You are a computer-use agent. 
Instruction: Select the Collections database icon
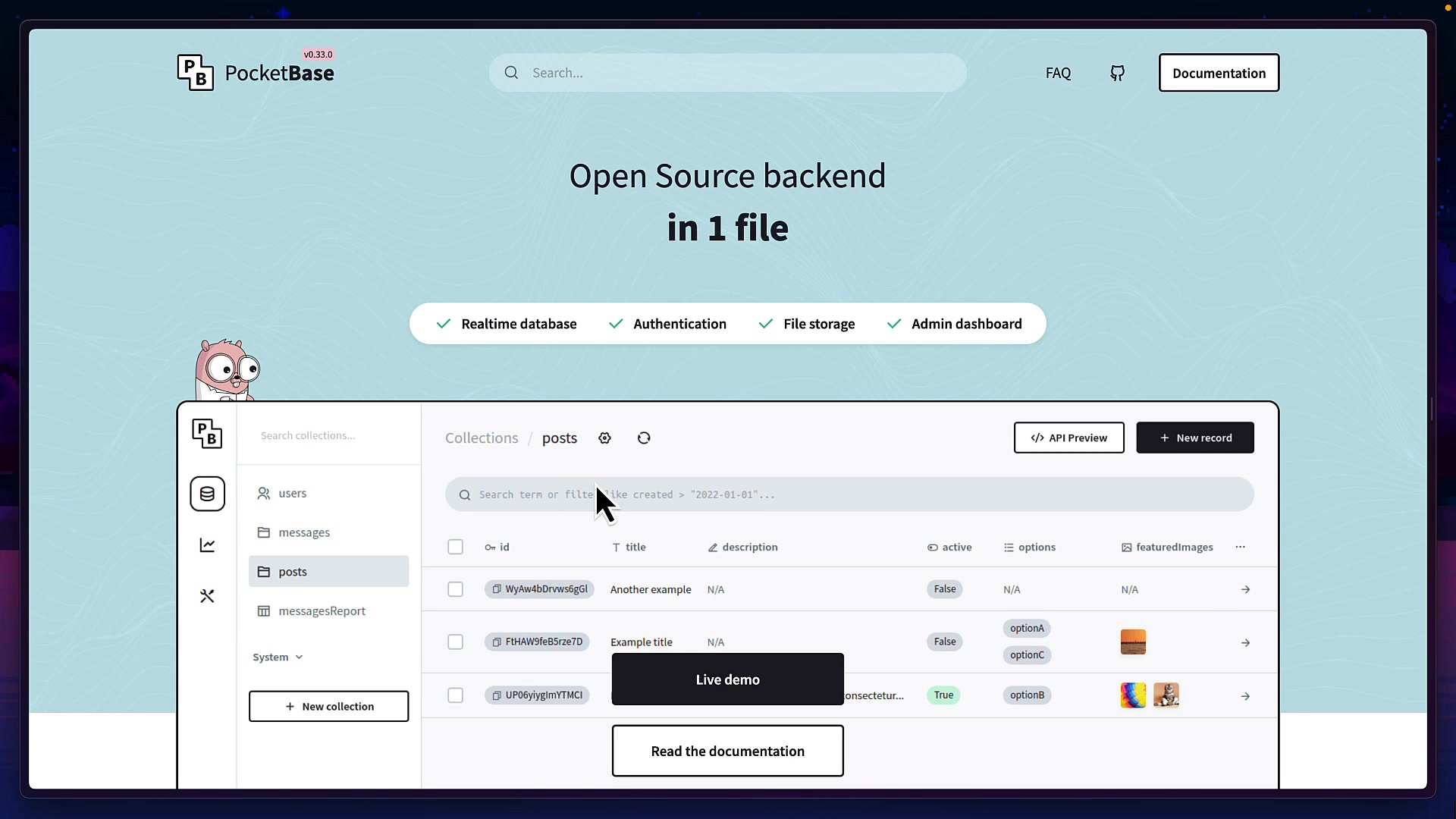click(207, 494)
